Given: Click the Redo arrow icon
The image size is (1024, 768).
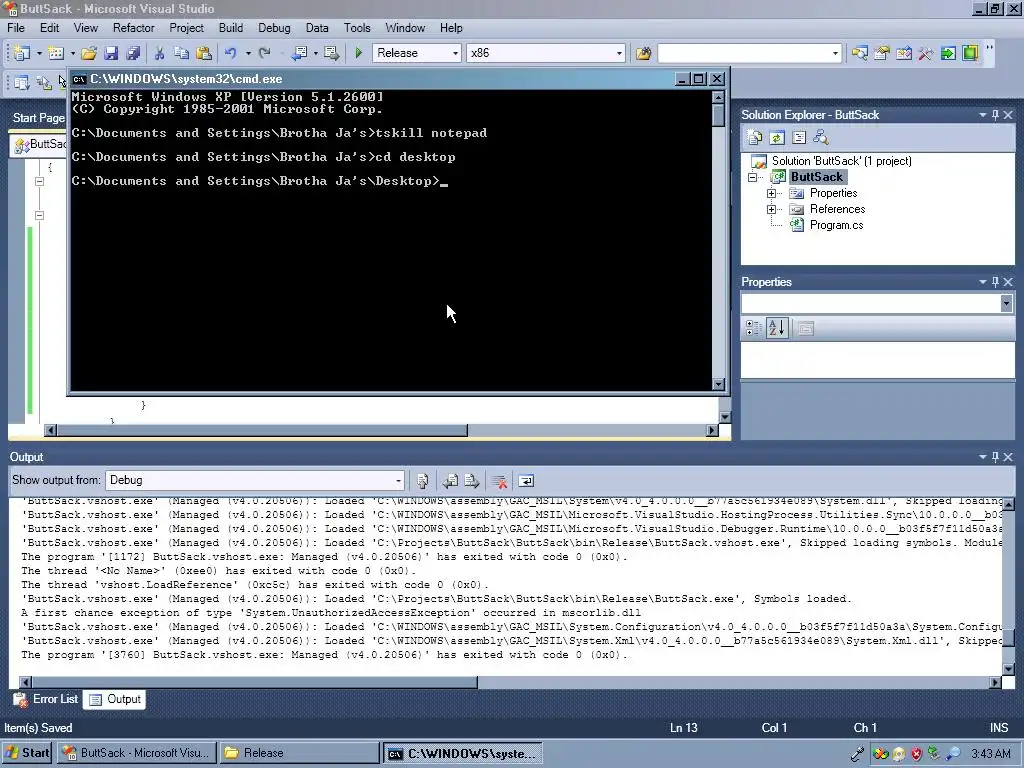Looking at the screenshot, I should [264, 53].
